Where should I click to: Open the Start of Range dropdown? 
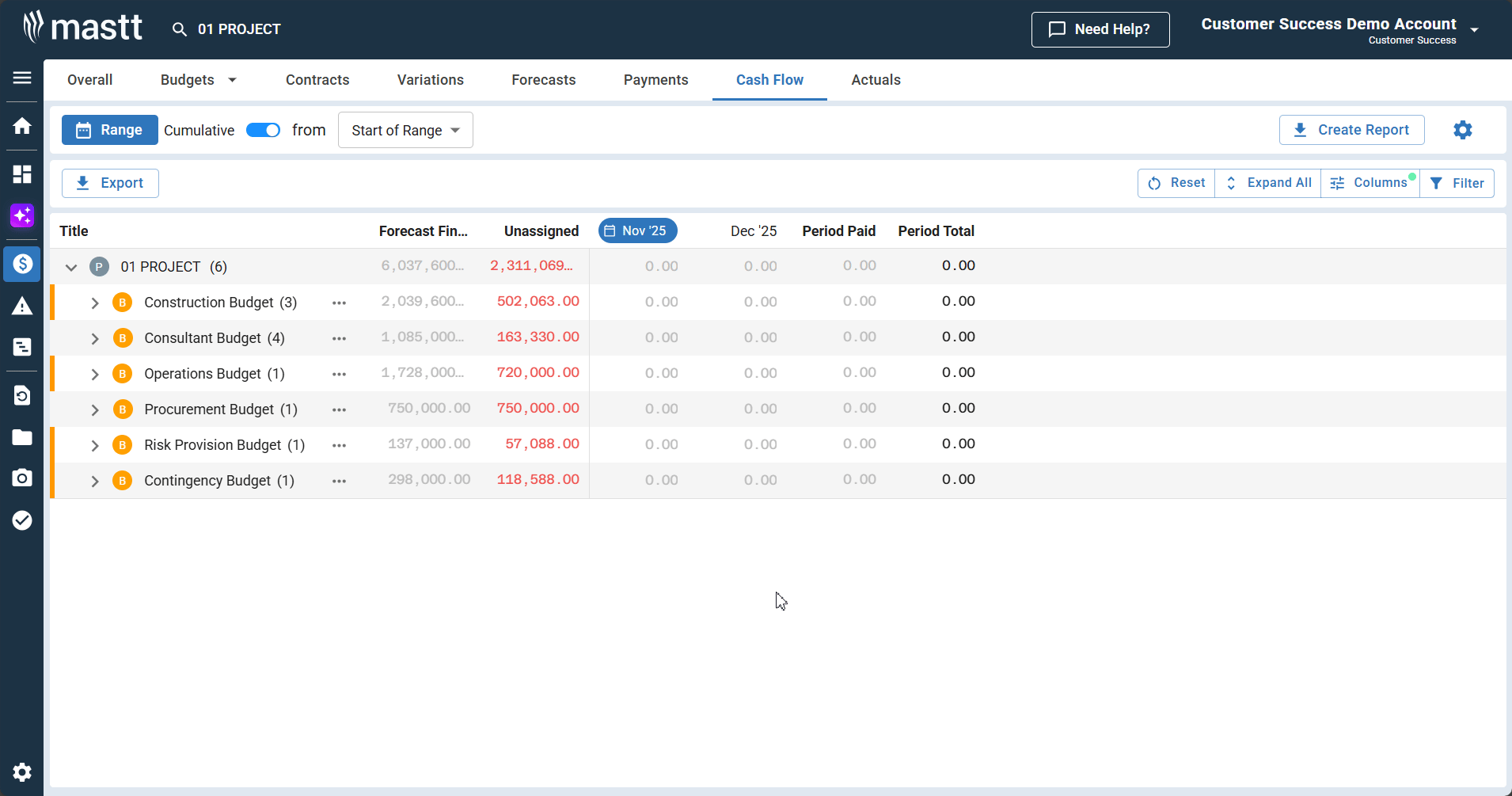click(x=405, y=130)
